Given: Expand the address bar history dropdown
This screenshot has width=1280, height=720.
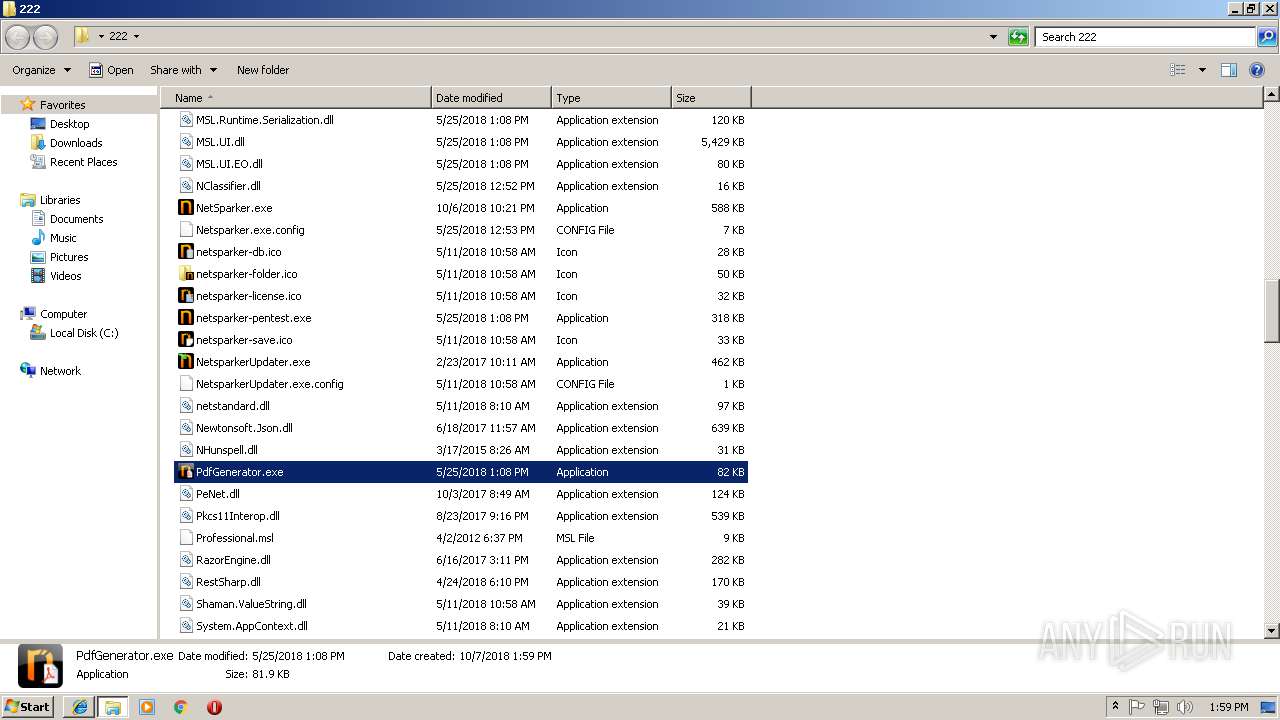Looking at the screenshot, I should coord(993,37).
